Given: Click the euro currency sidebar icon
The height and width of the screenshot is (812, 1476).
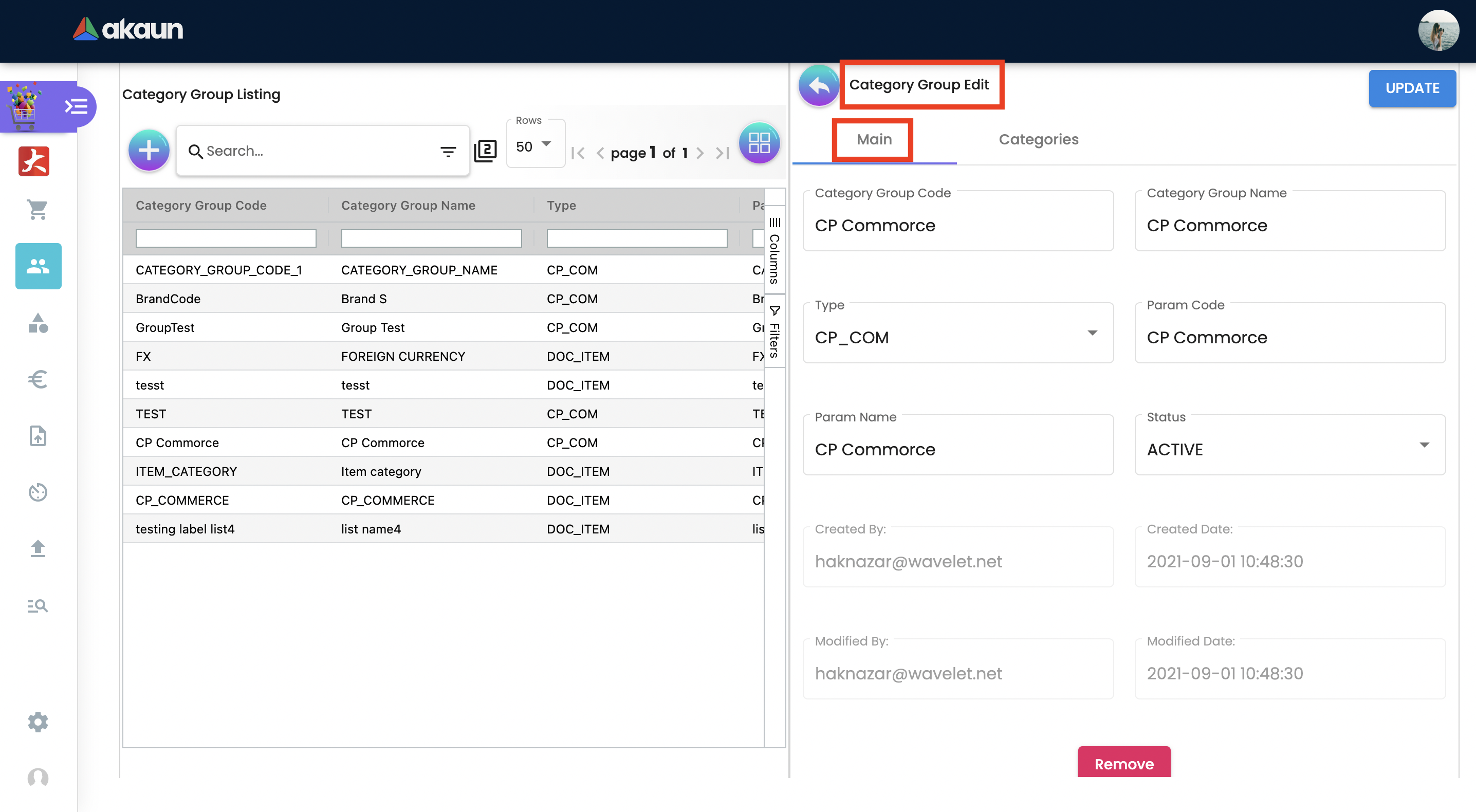Looking at the screenshot, I should point(38,379).
